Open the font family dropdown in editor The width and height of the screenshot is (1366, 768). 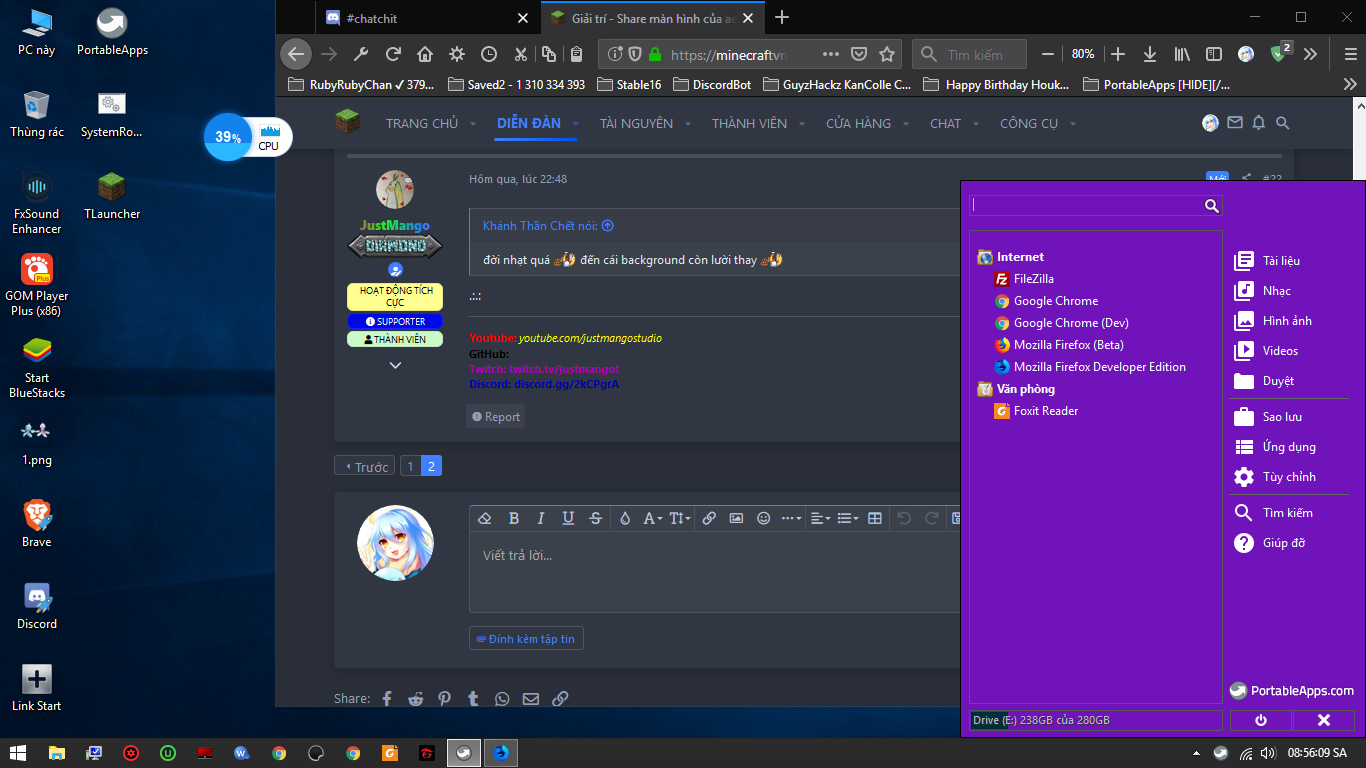point(653,518)
